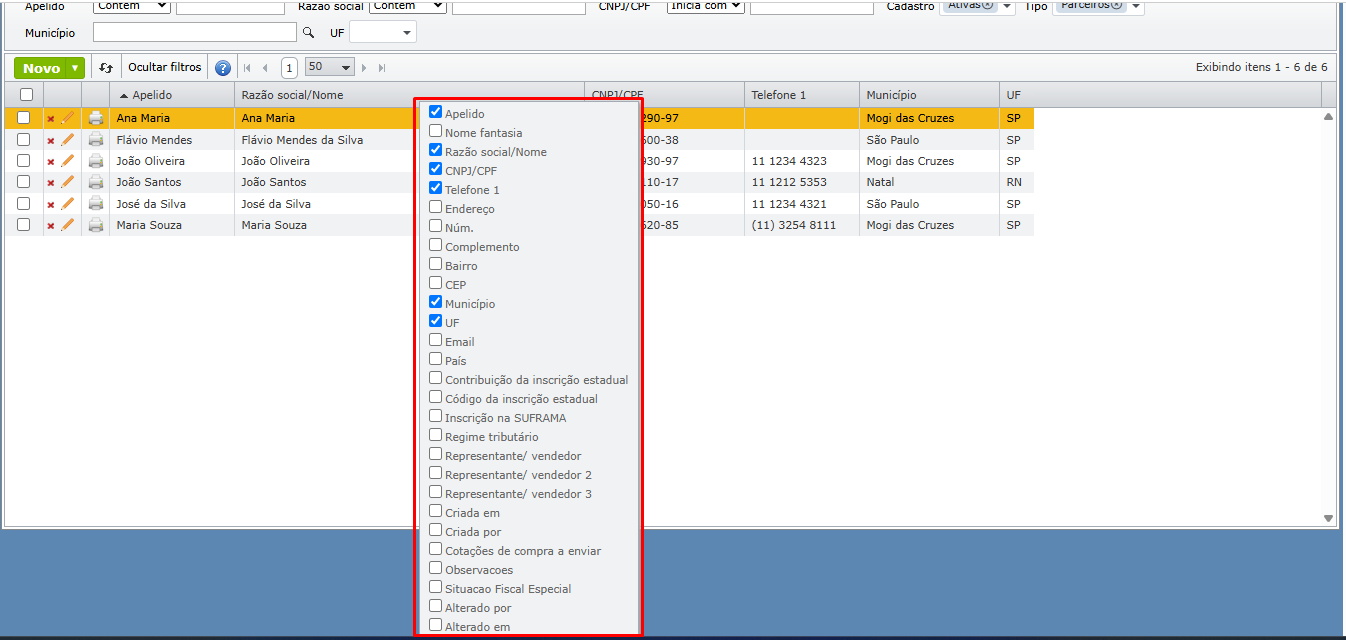This screenshot has width=1346, height=640.
Task: Click the refresh grid icon
Action: click(x=106, y=68)
